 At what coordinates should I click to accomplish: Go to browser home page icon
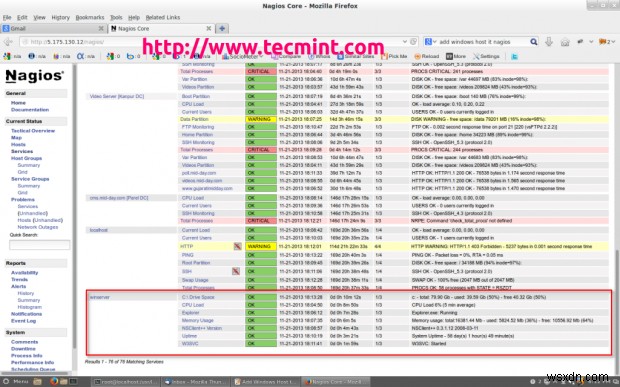[x=565, y=42]
